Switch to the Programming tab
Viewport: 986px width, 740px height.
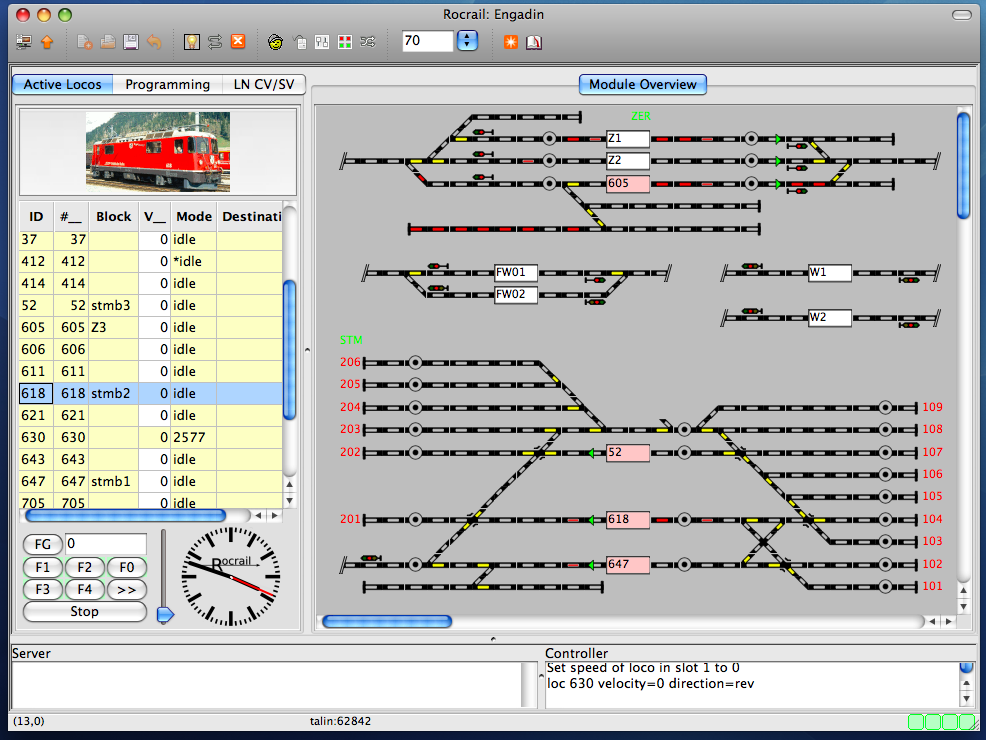pyautogui.click(x=167, y=85)
